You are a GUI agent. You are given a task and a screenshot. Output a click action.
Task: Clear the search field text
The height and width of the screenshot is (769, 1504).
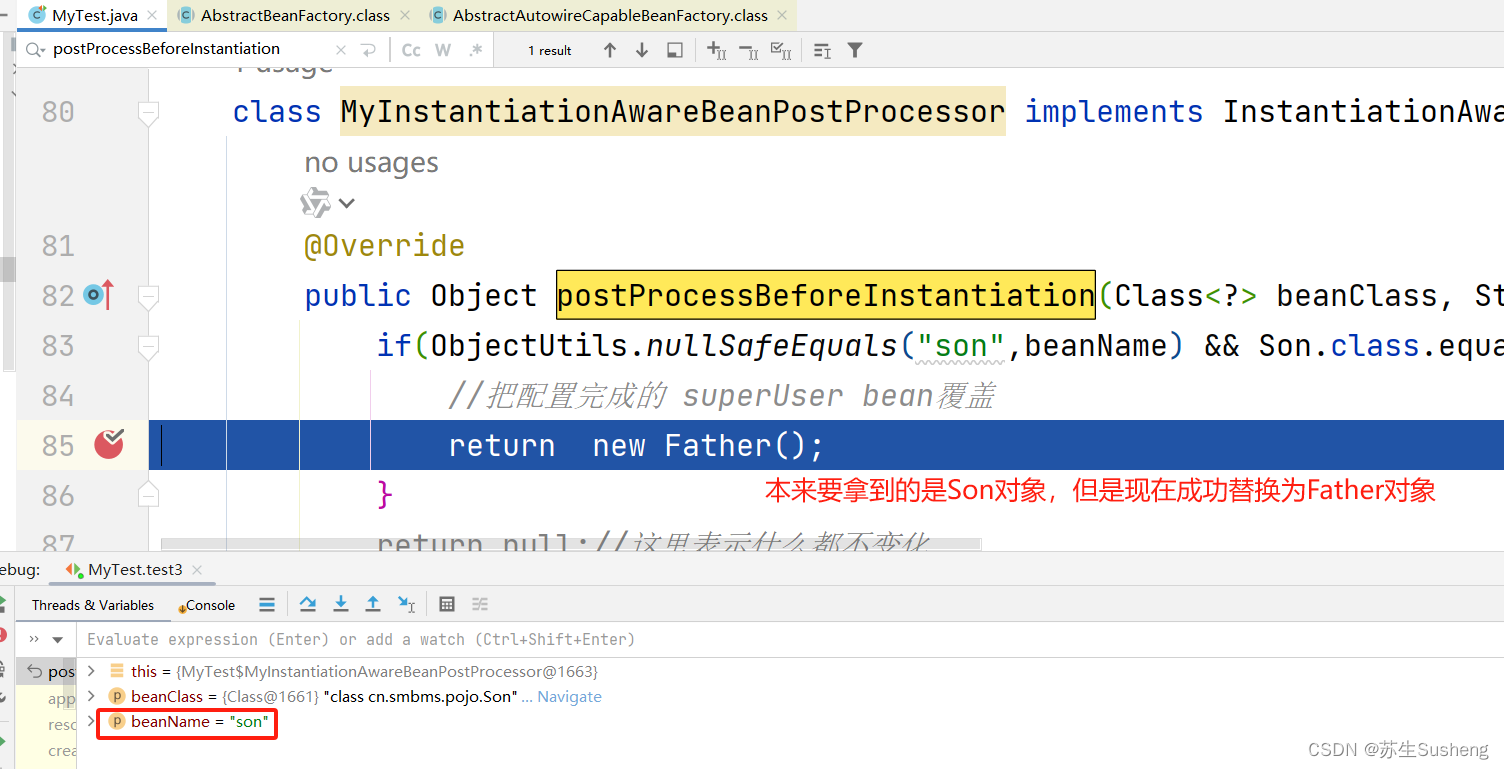click(x=341, y=50)
